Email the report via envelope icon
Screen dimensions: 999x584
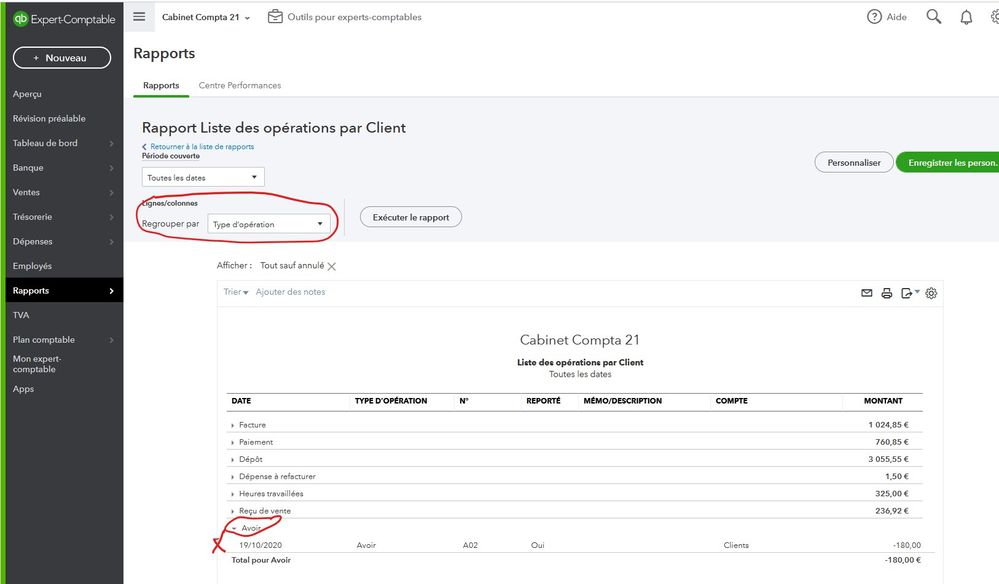867,293
